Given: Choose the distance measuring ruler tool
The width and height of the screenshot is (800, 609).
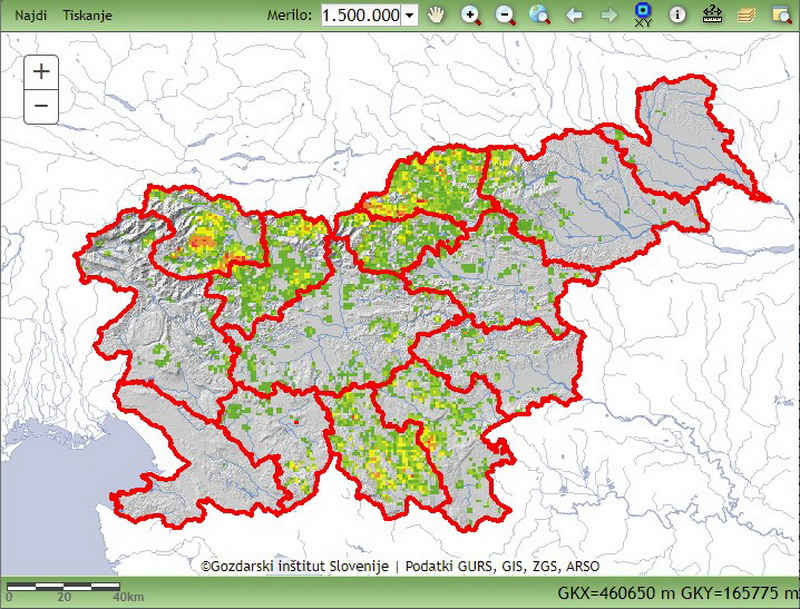Looking at the screenshot, I should (712, 15).
